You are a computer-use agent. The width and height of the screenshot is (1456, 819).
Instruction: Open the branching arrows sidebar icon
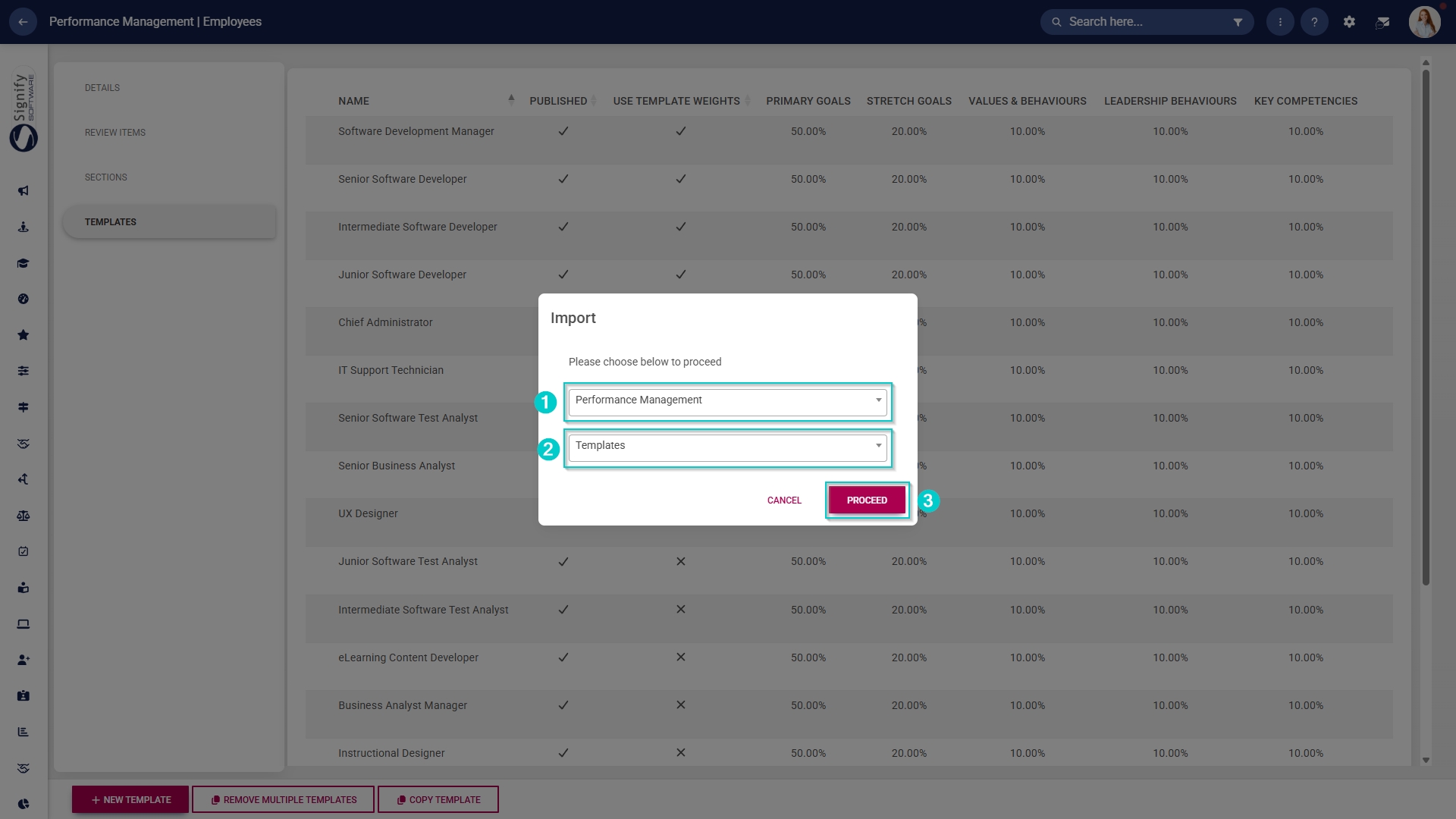(x=24, y=479)
